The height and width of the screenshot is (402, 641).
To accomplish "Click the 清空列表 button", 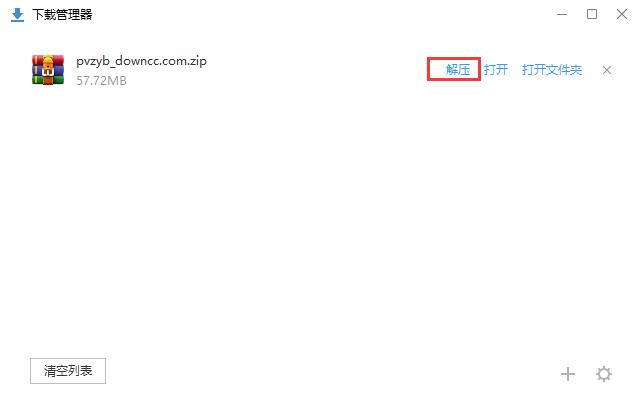I will [68, 371].
